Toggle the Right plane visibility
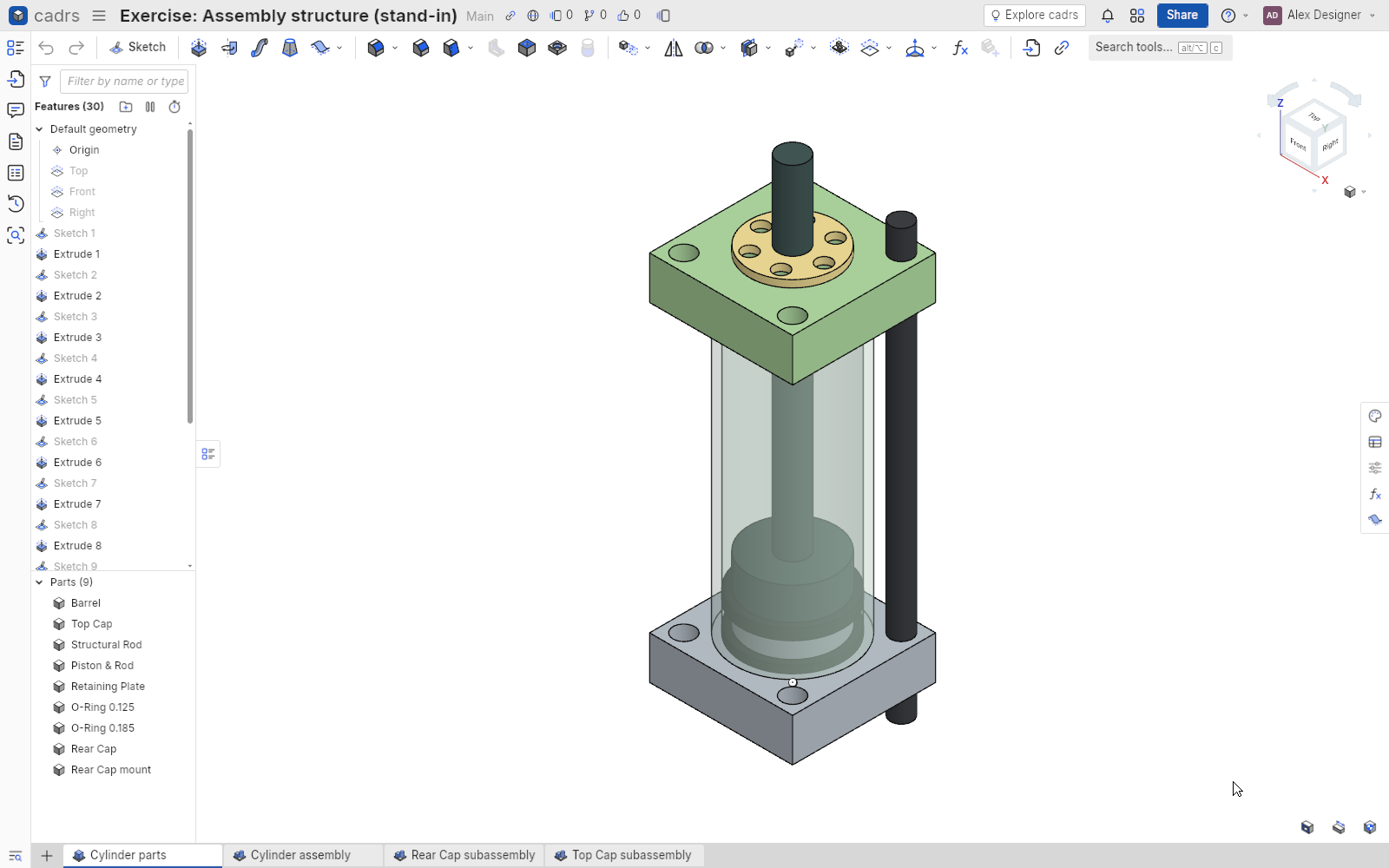 coord(57,213)
